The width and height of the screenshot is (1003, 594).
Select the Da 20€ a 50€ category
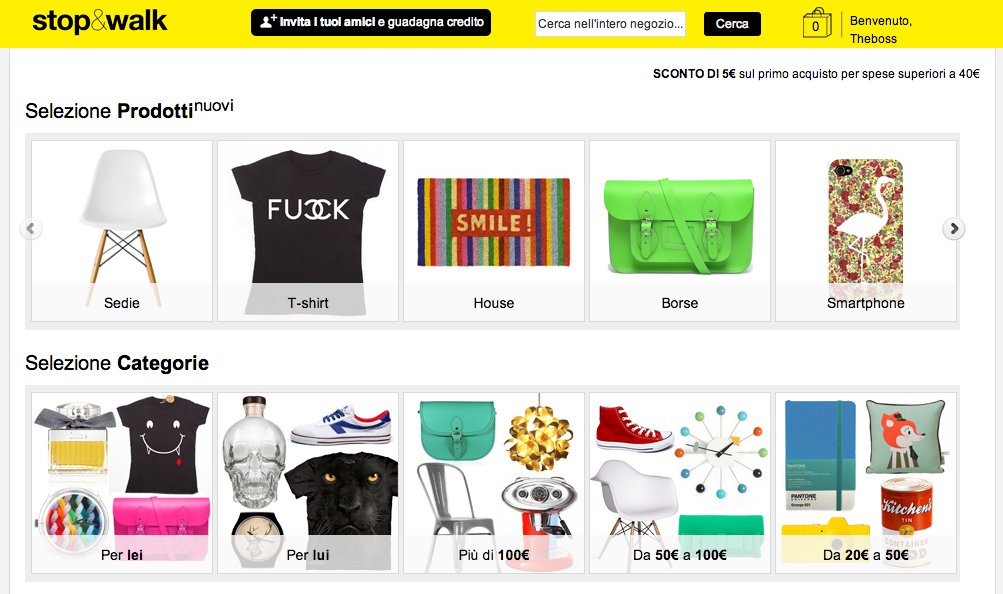point(866,483)
